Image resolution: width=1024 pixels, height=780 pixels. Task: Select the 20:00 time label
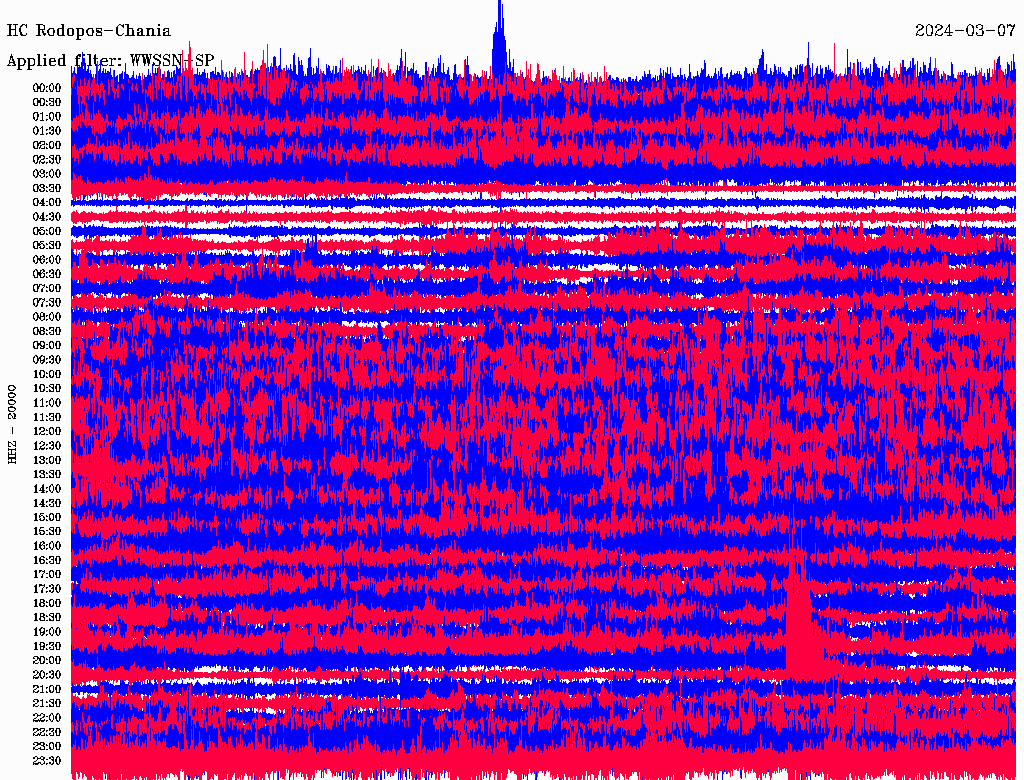click(x=47, y=660)
